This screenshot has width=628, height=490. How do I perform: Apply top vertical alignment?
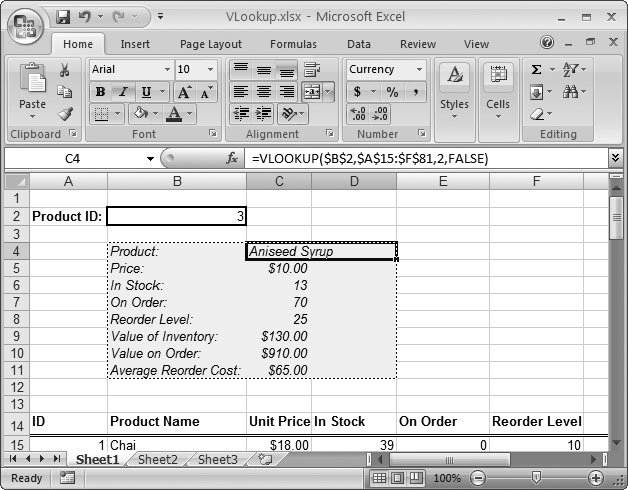[241, 70]
